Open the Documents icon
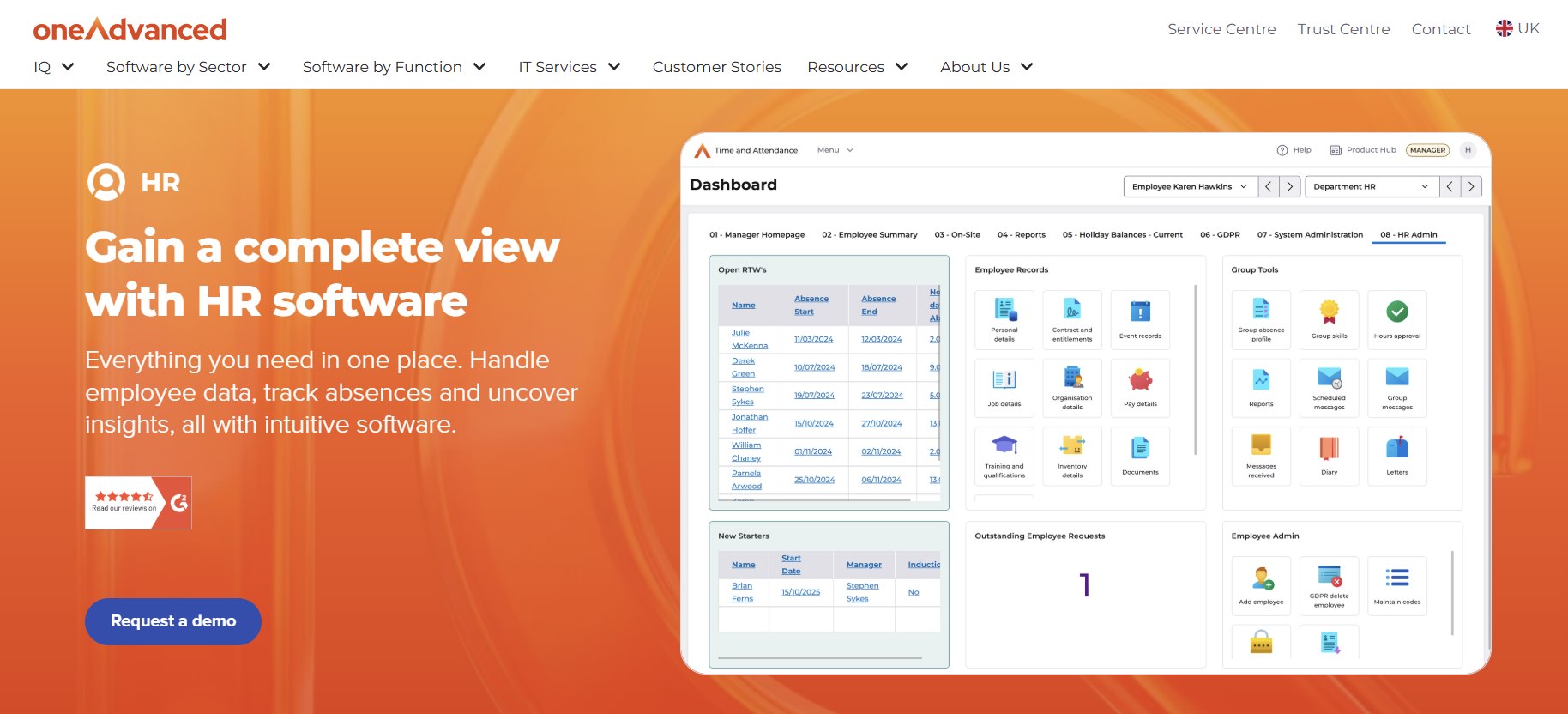Image resolution: width=1568 pixels, height=714 pixels. tap(1140, 456)
